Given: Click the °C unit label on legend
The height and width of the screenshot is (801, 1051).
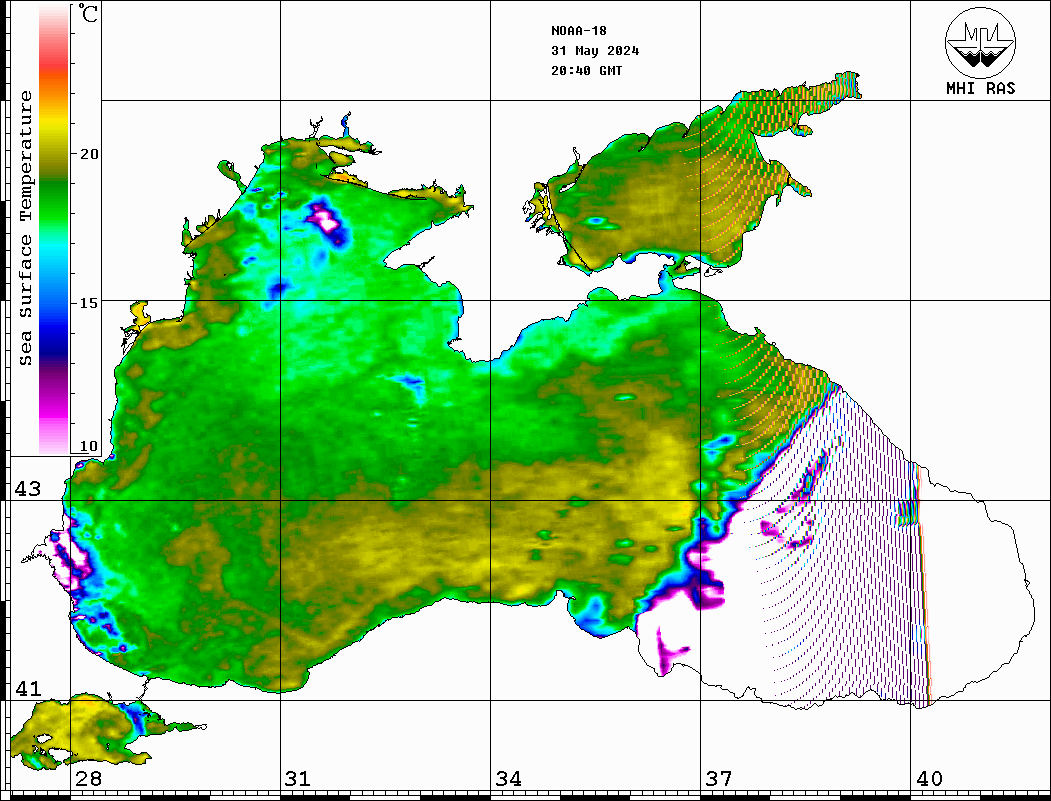Looking at the screenshot, I should pos(88,13).
